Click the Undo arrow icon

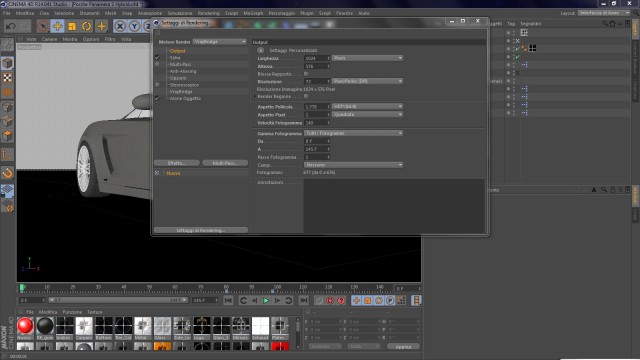pos(11,27)
